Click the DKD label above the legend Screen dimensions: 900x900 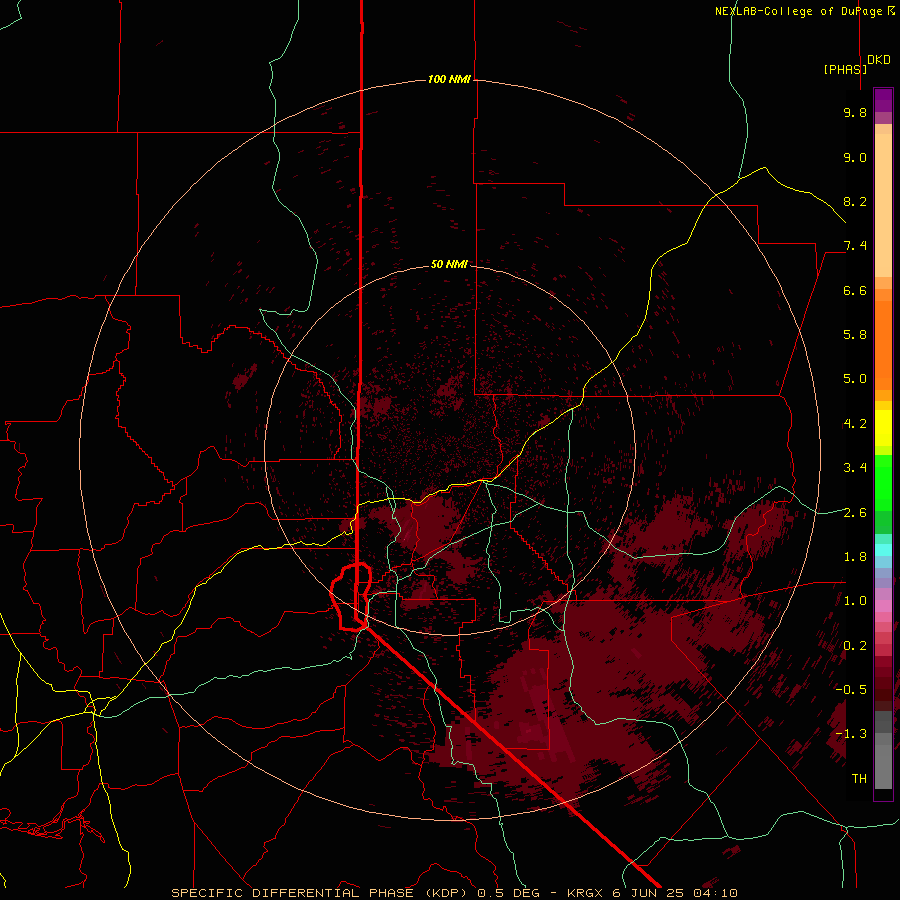click(x=879, y=60)
